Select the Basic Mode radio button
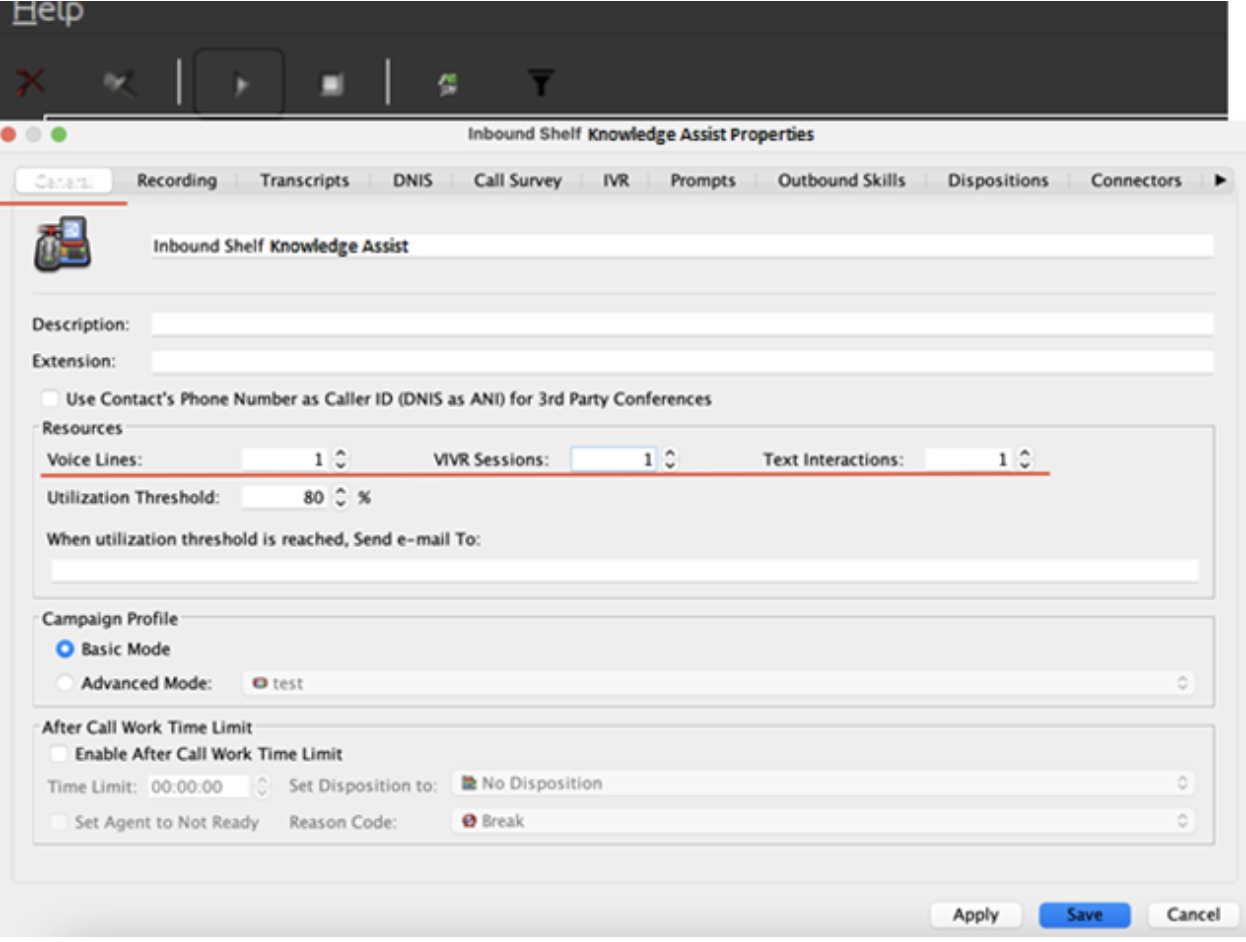 [x=65, y=649]
